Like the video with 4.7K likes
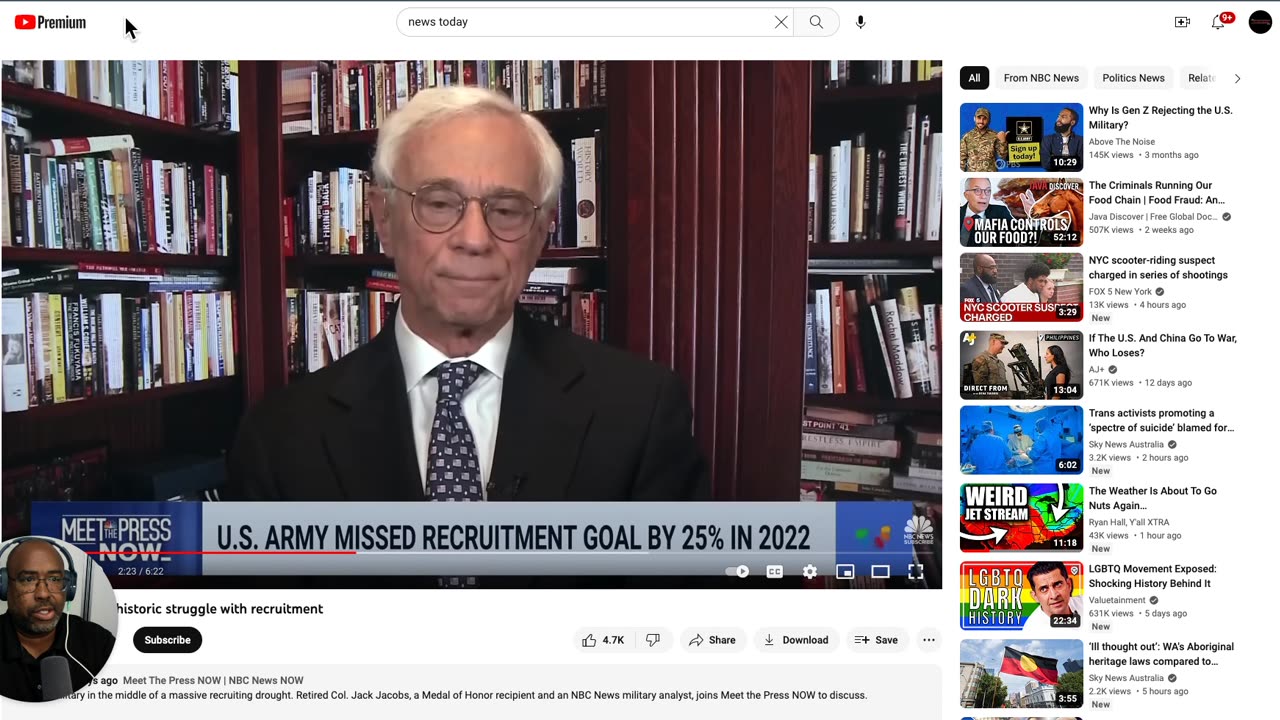This screenshot has width=1280, height=720. [x=603, y=640]
